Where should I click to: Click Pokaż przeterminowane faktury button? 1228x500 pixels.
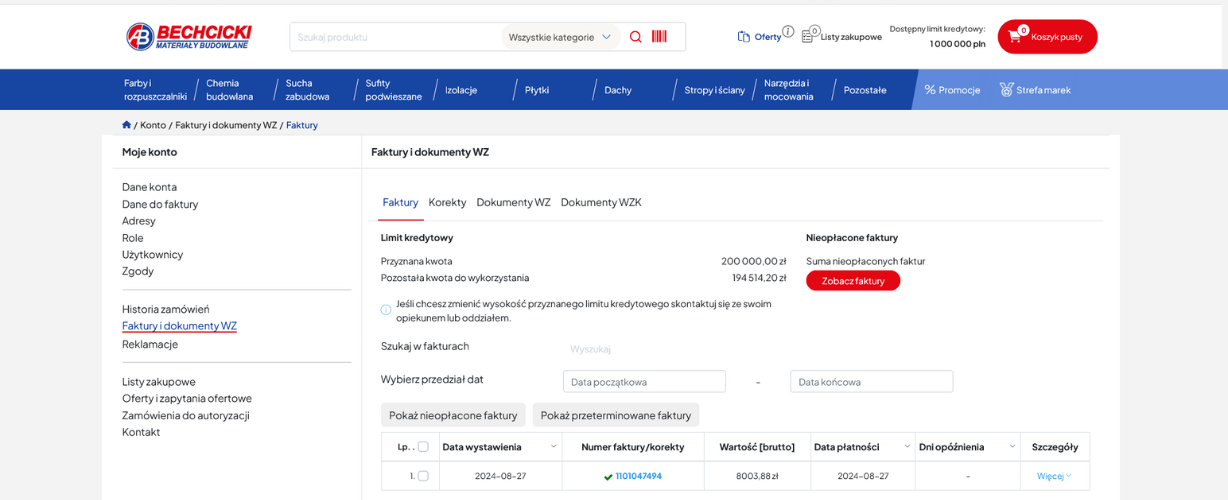(616, 415)
